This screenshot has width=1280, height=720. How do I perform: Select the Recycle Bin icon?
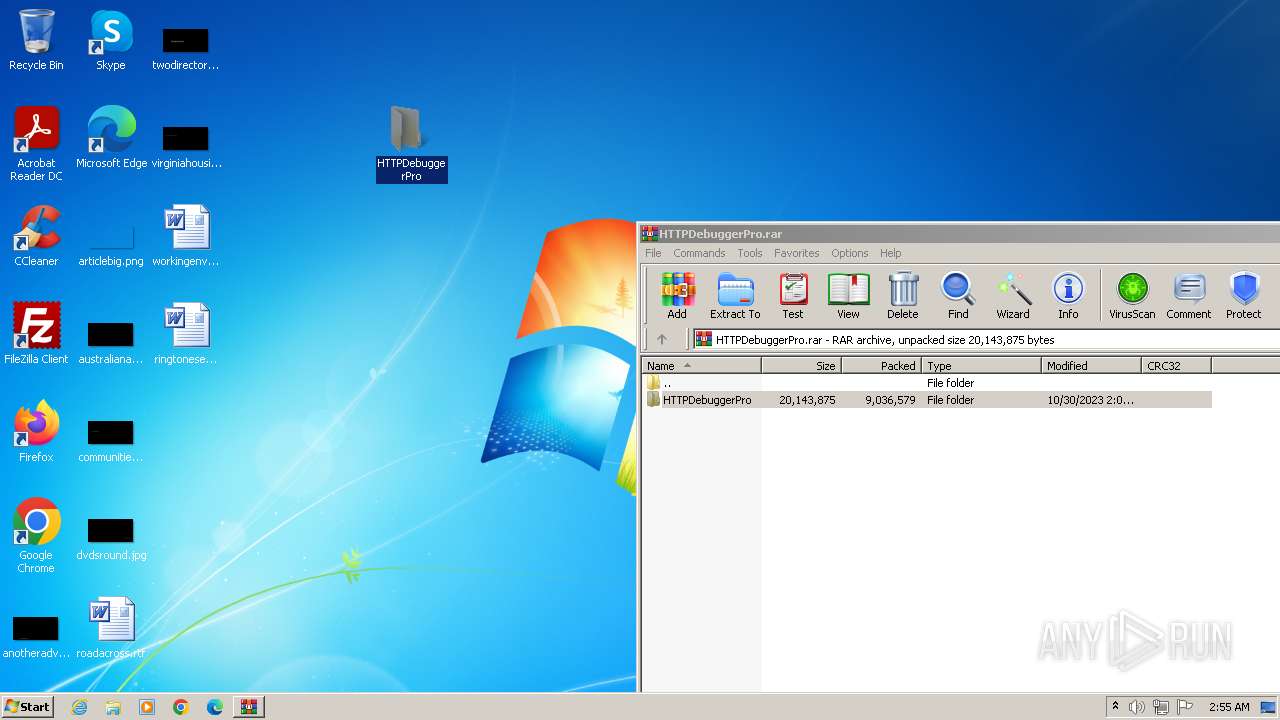pyautogui.click(x=36, y=41)
